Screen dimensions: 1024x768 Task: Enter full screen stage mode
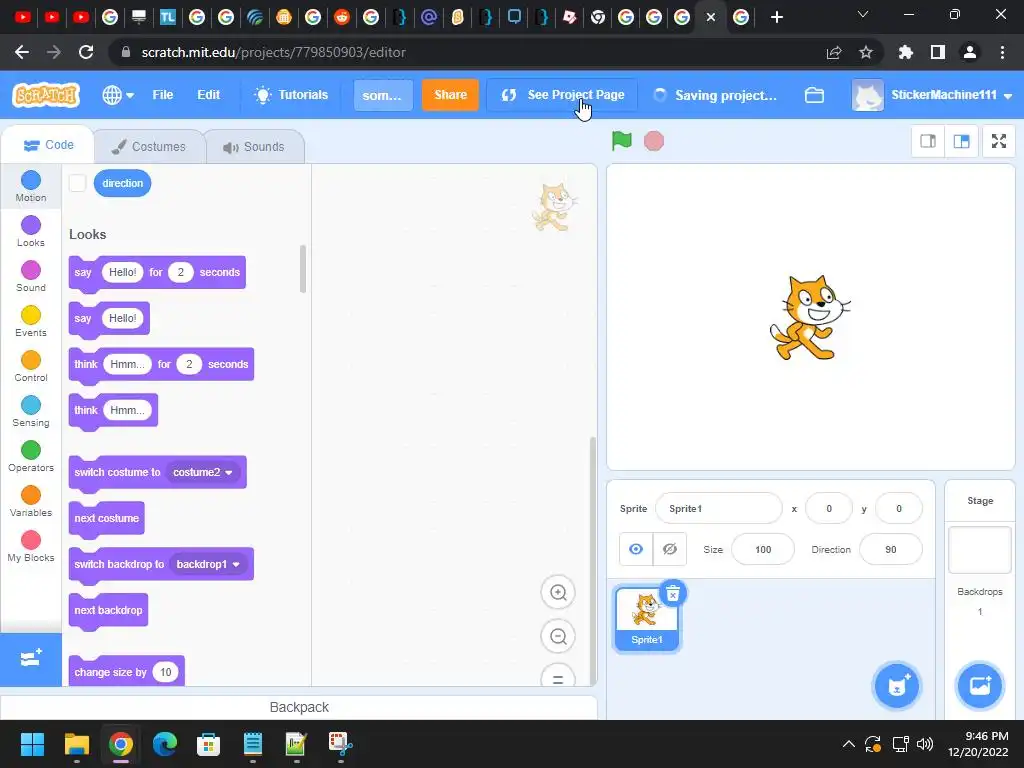click(999, 141)
